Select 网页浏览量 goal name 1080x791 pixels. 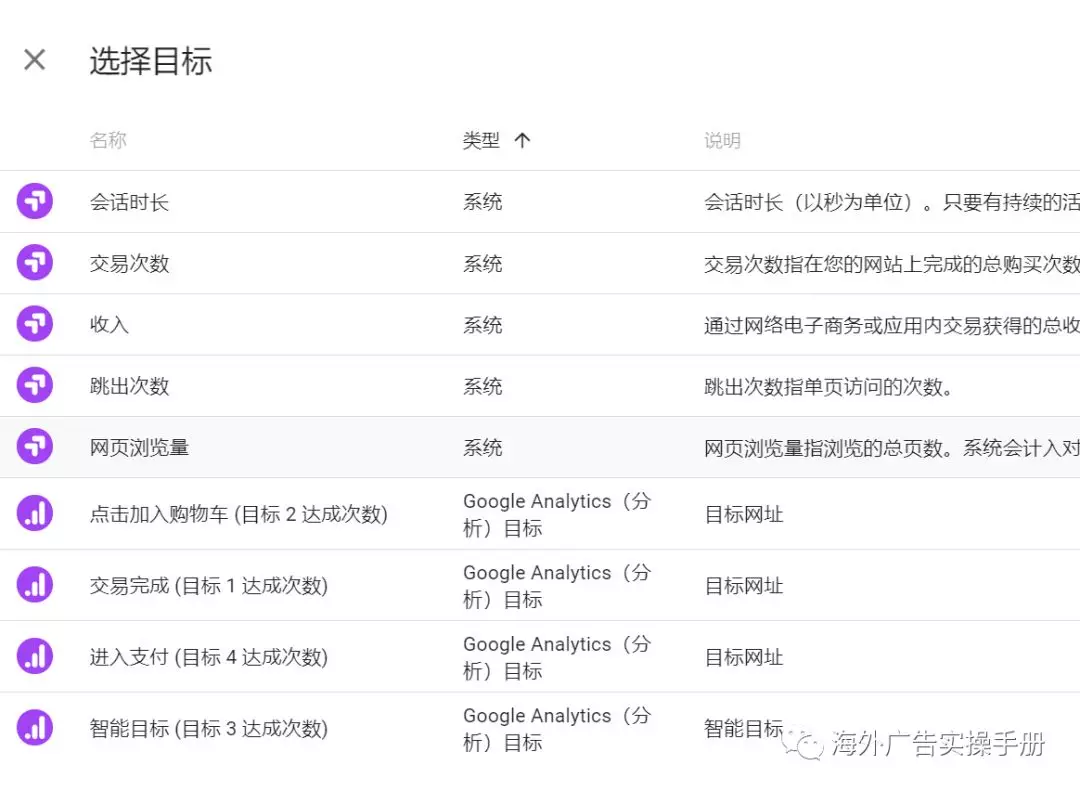tap(139, 447)
